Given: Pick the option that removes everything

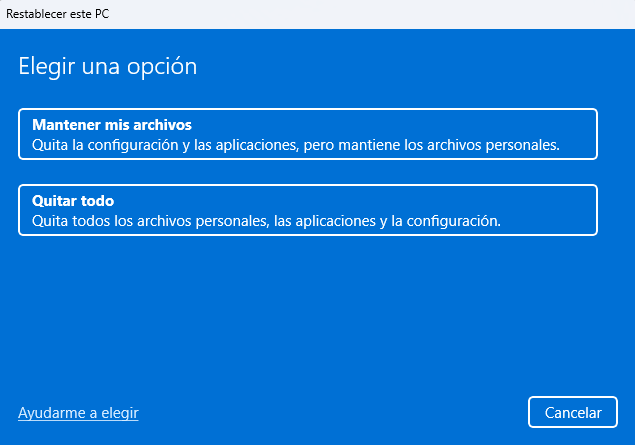Looking at the screenshot, I should pyautogui.click(x=308, y=210).
